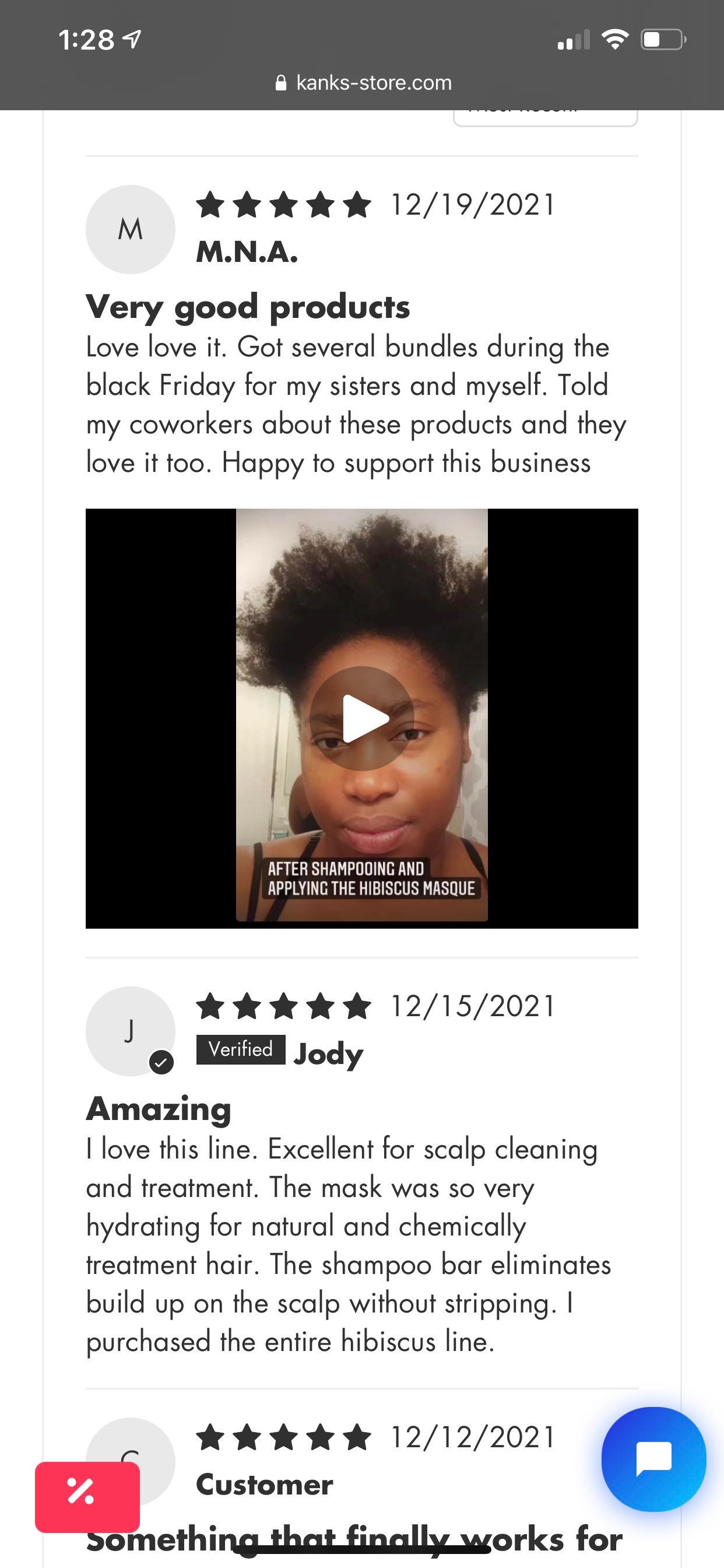
Task: Open the red percent discount badge
Action: point(87,1497)
